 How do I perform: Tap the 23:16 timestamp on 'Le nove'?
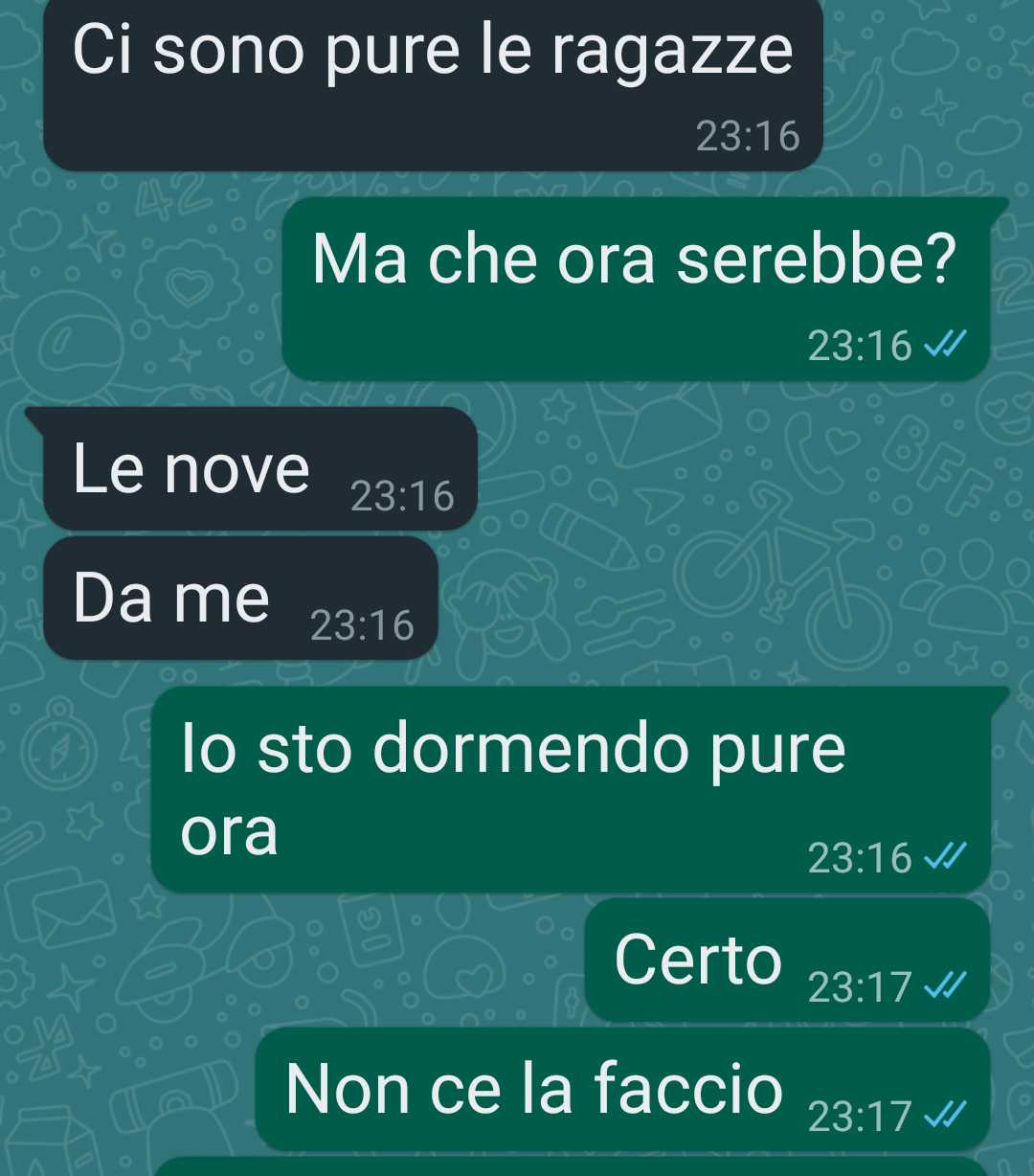402,496
